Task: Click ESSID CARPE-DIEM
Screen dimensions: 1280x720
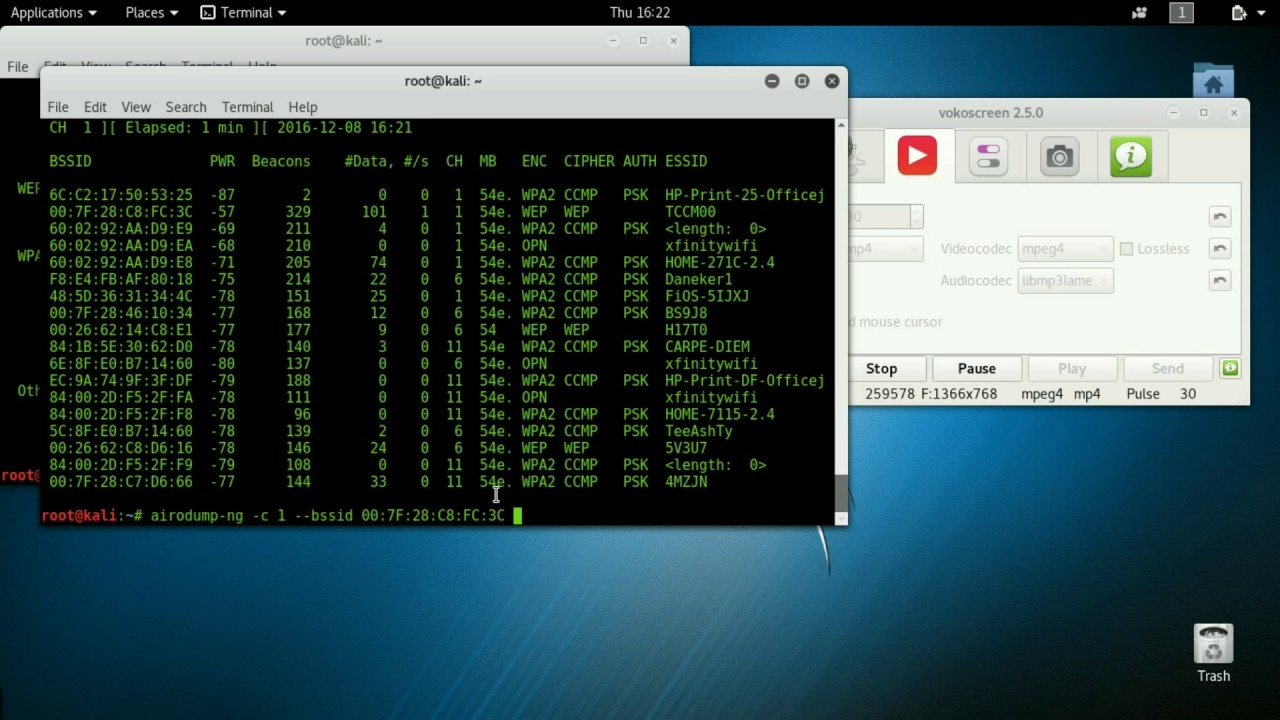Action: (x=707, y=347)
